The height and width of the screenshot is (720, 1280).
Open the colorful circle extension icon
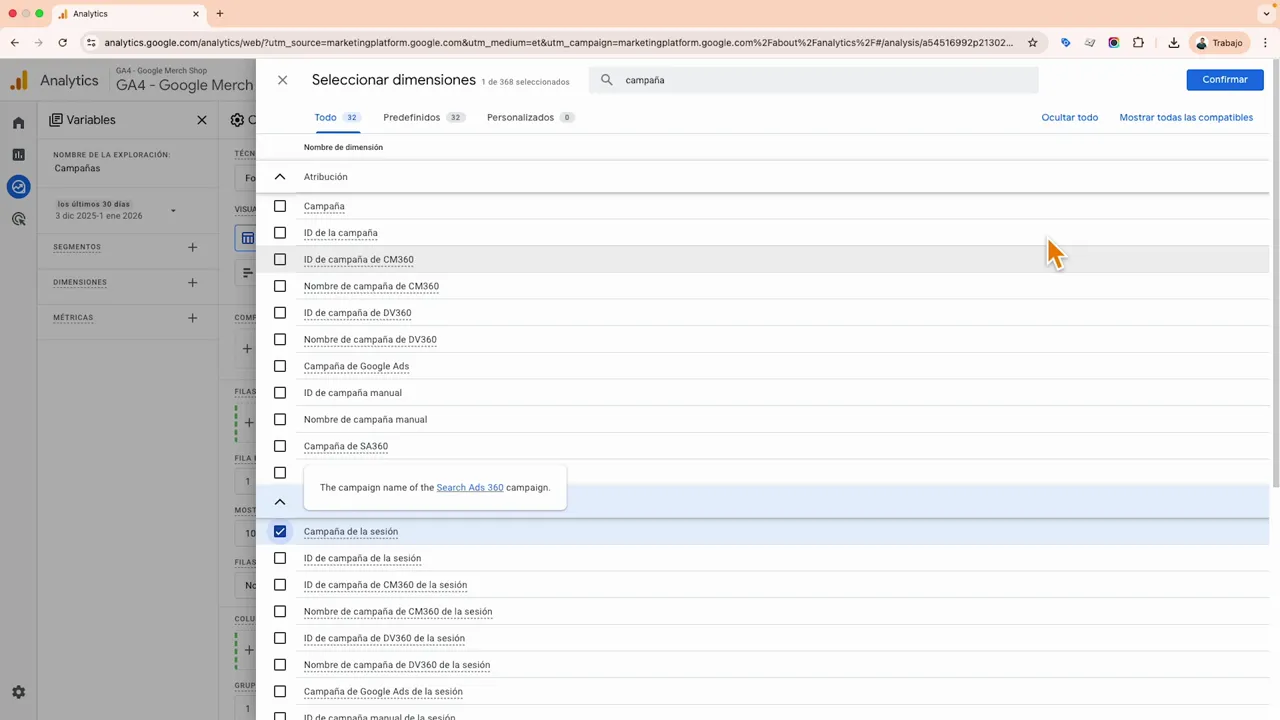pos(1114,43)
